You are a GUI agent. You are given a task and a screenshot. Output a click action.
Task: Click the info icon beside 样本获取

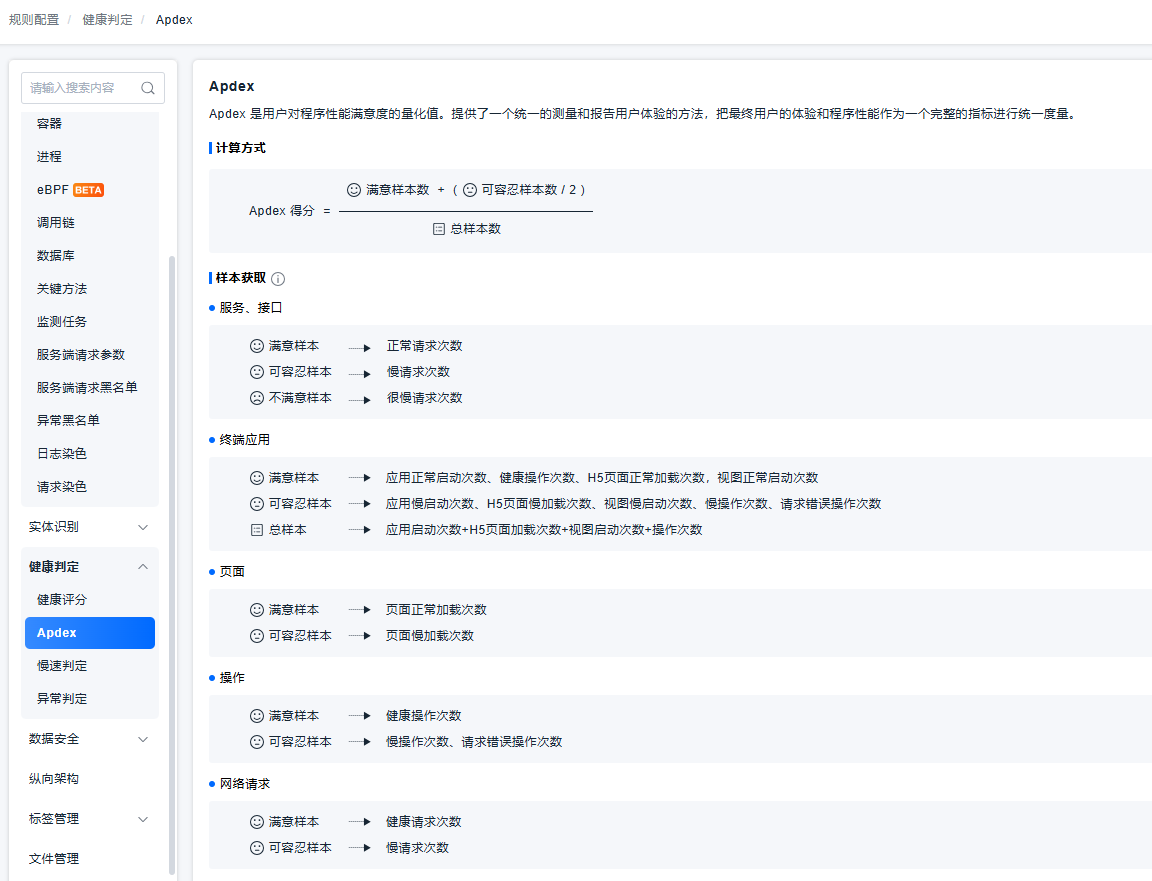coord(278,279)
